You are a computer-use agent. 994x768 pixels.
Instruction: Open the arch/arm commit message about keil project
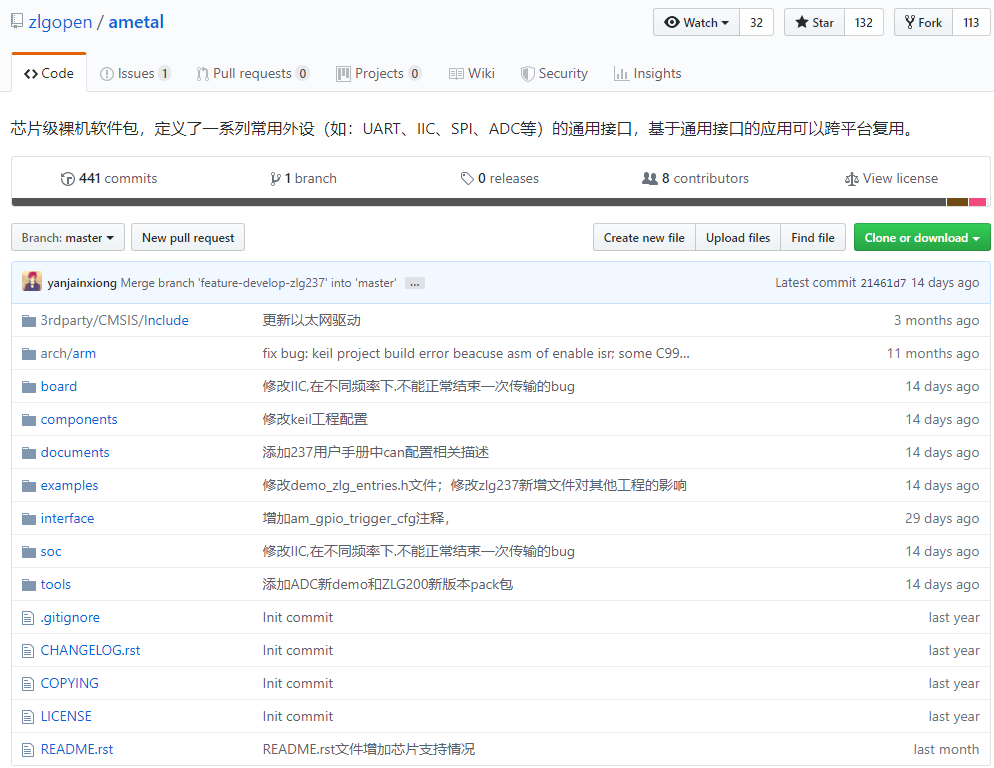pos(476,354)
